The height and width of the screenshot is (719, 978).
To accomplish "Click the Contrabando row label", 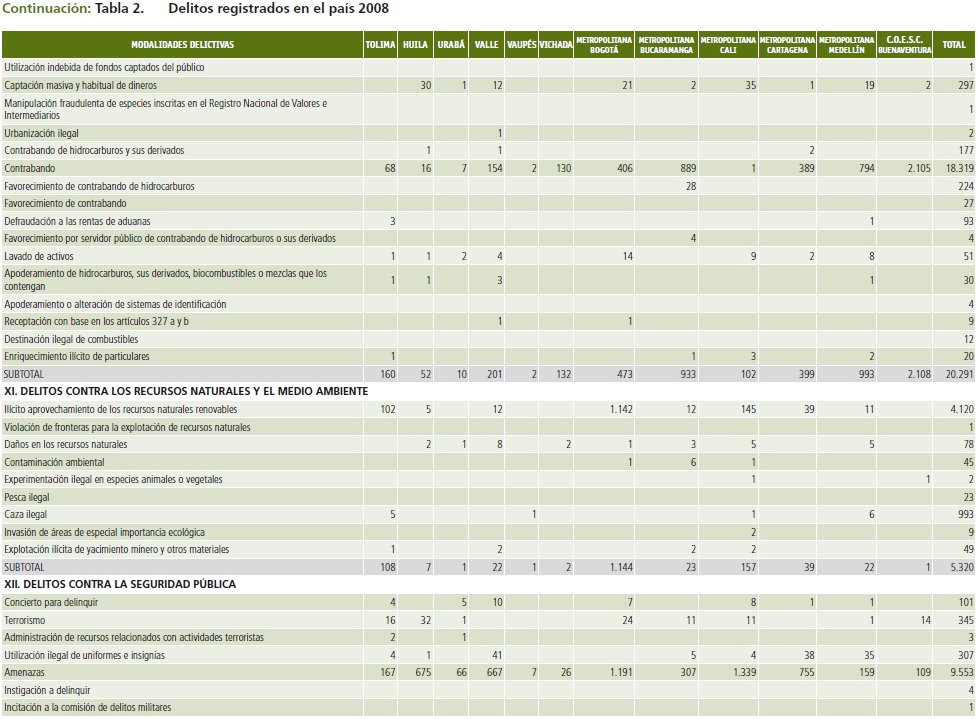I will tap(28, 168).
